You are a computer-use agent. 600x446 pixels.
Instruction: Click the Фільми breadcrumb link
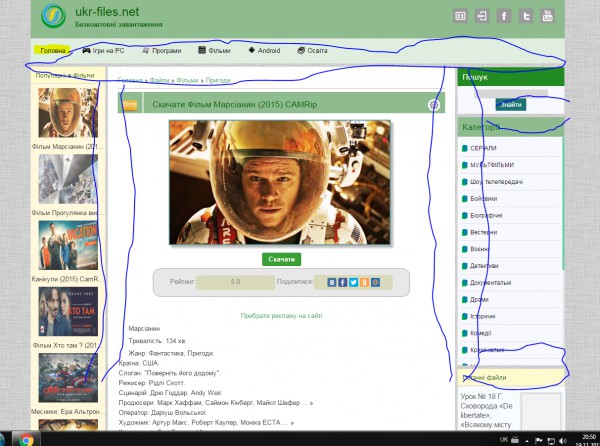tap(188, 80)
